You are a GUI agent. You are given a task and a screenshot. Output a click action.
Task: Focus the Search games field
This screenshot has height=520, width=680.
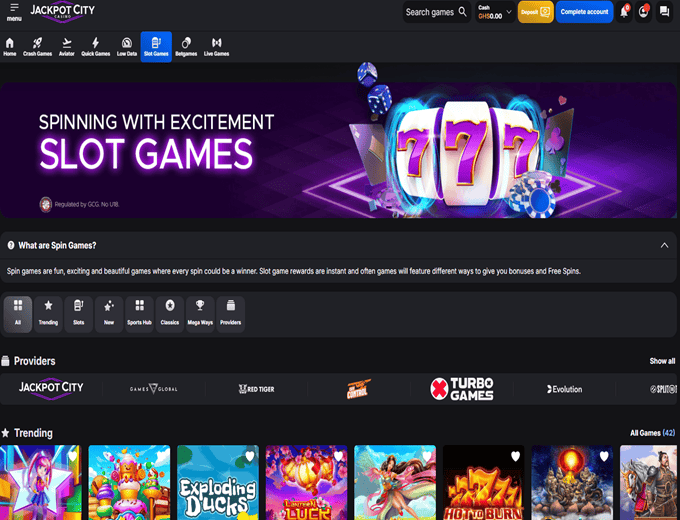pos(436,12)
